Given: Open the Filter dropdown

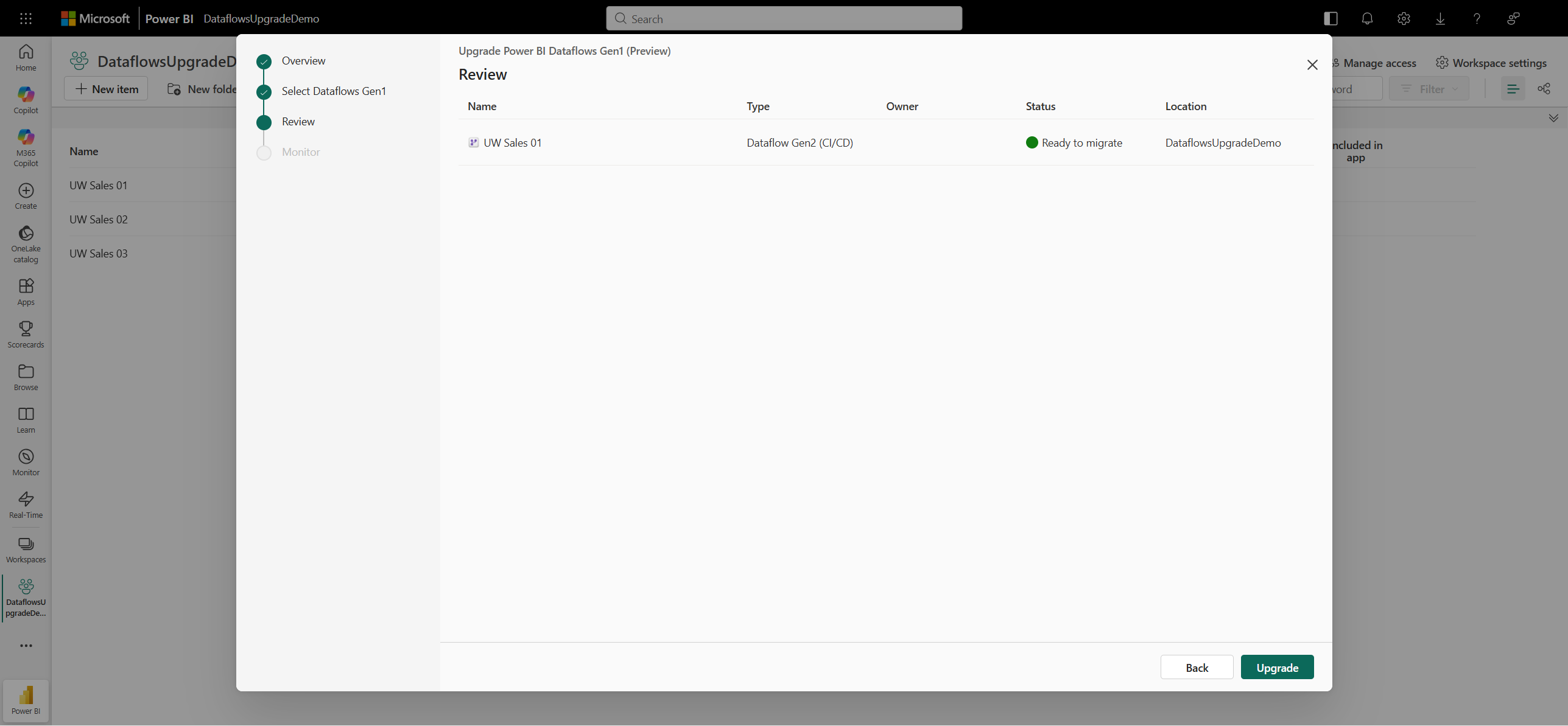Looking at the screenshot, I should point(1429,89).
